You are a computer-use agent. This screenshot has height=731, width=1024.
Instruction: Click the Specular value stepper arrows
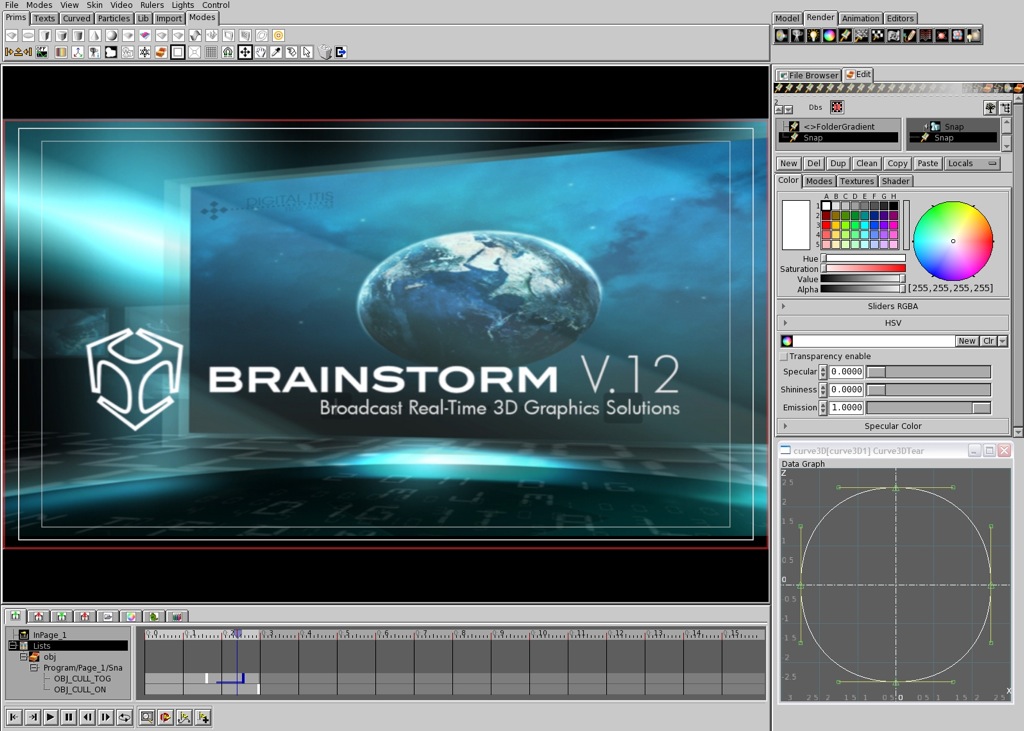pyautogui.click(x=823, y=372)
